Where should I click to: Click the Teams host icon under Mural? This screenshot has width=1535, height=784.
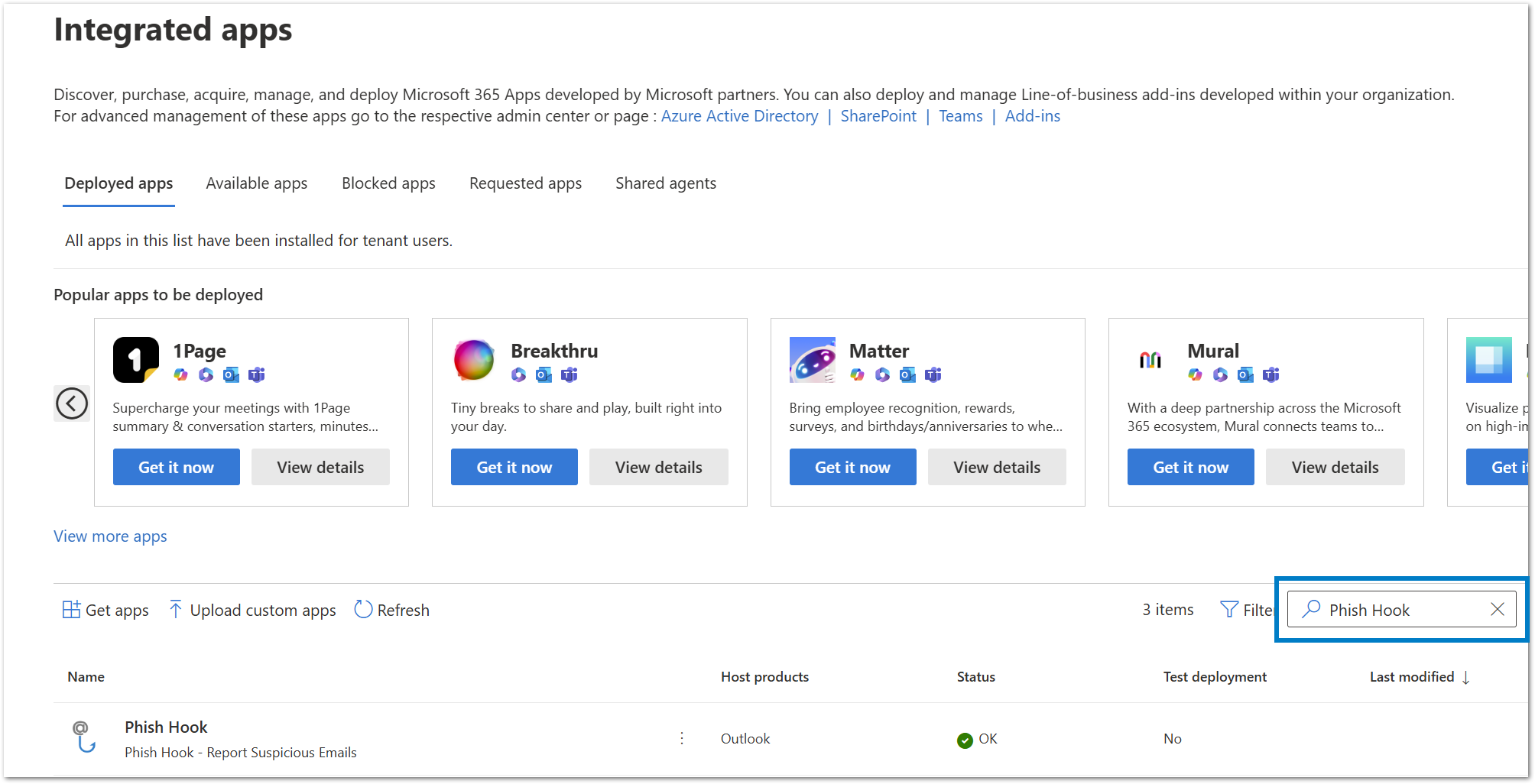(x=1271, y=374)
